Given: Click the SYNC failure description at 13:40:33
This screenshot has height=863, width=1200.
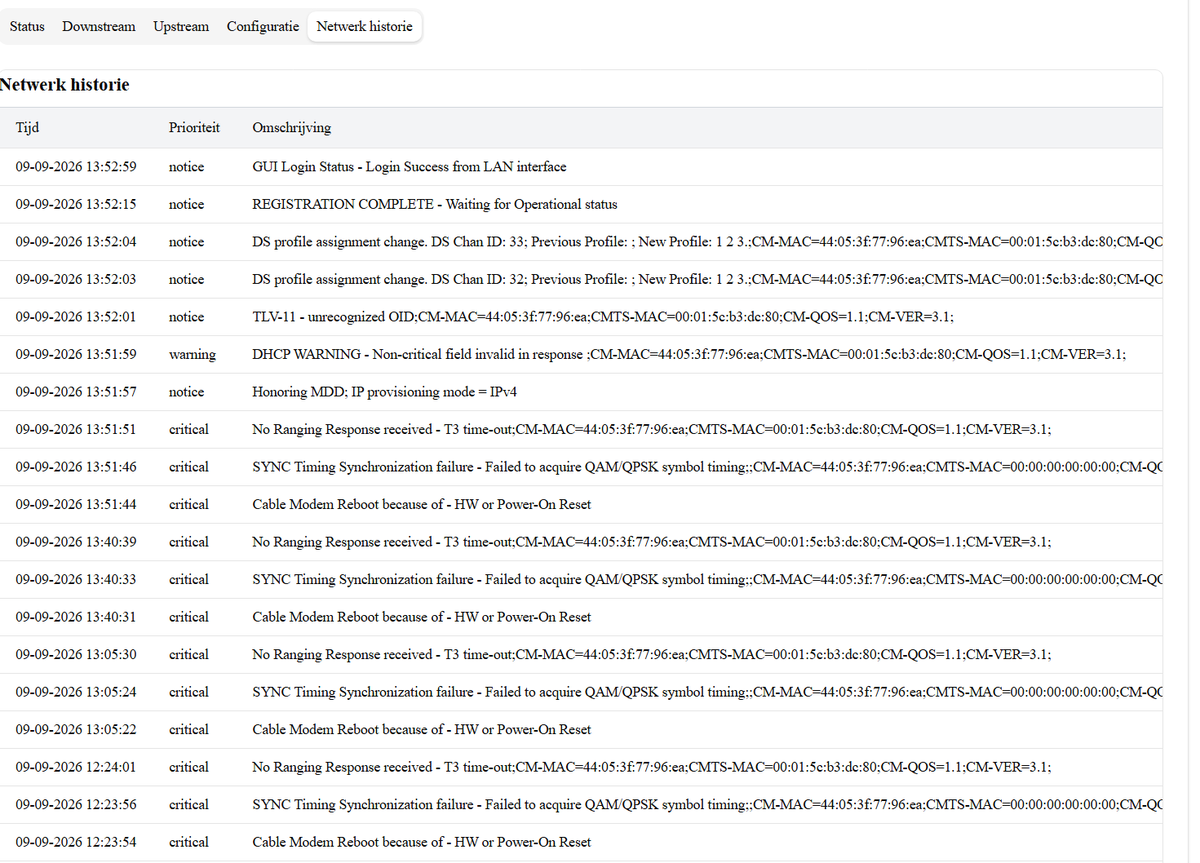Looking at the screenshot, I should click(707, 579).
